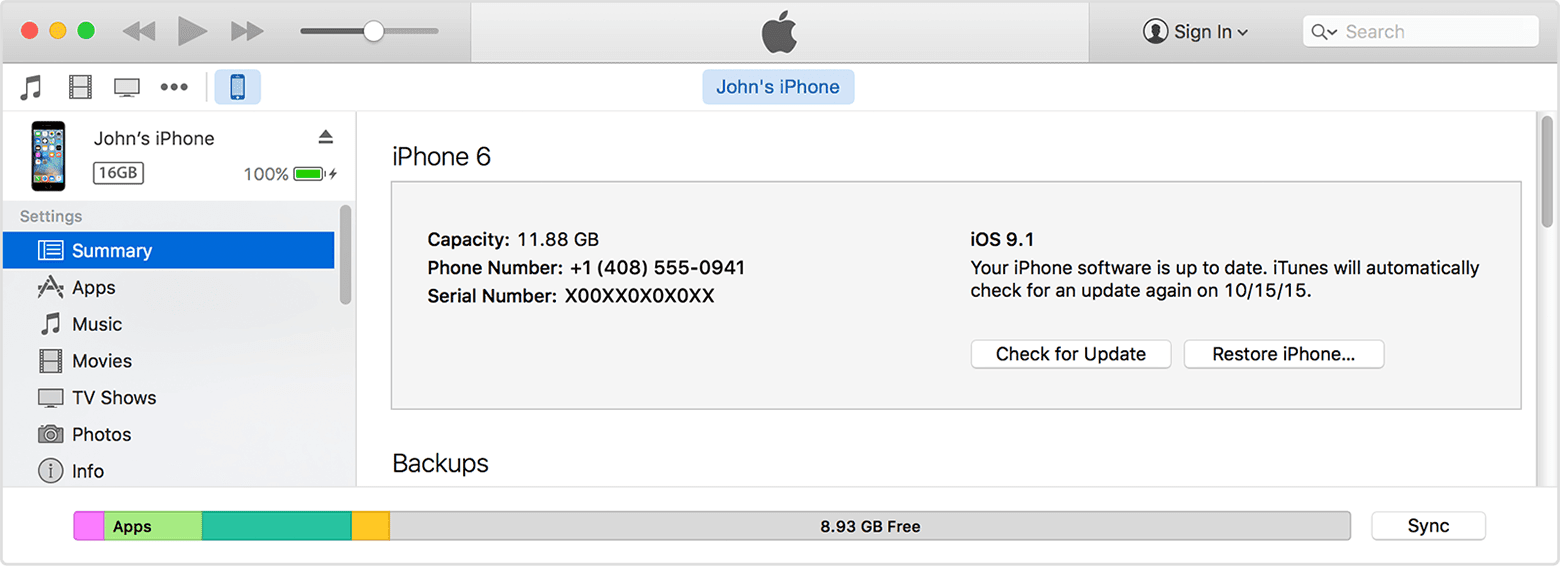Viewport: 1560px width, 566px height.
Task: Click the yellow storage segment
Action: 371,526
